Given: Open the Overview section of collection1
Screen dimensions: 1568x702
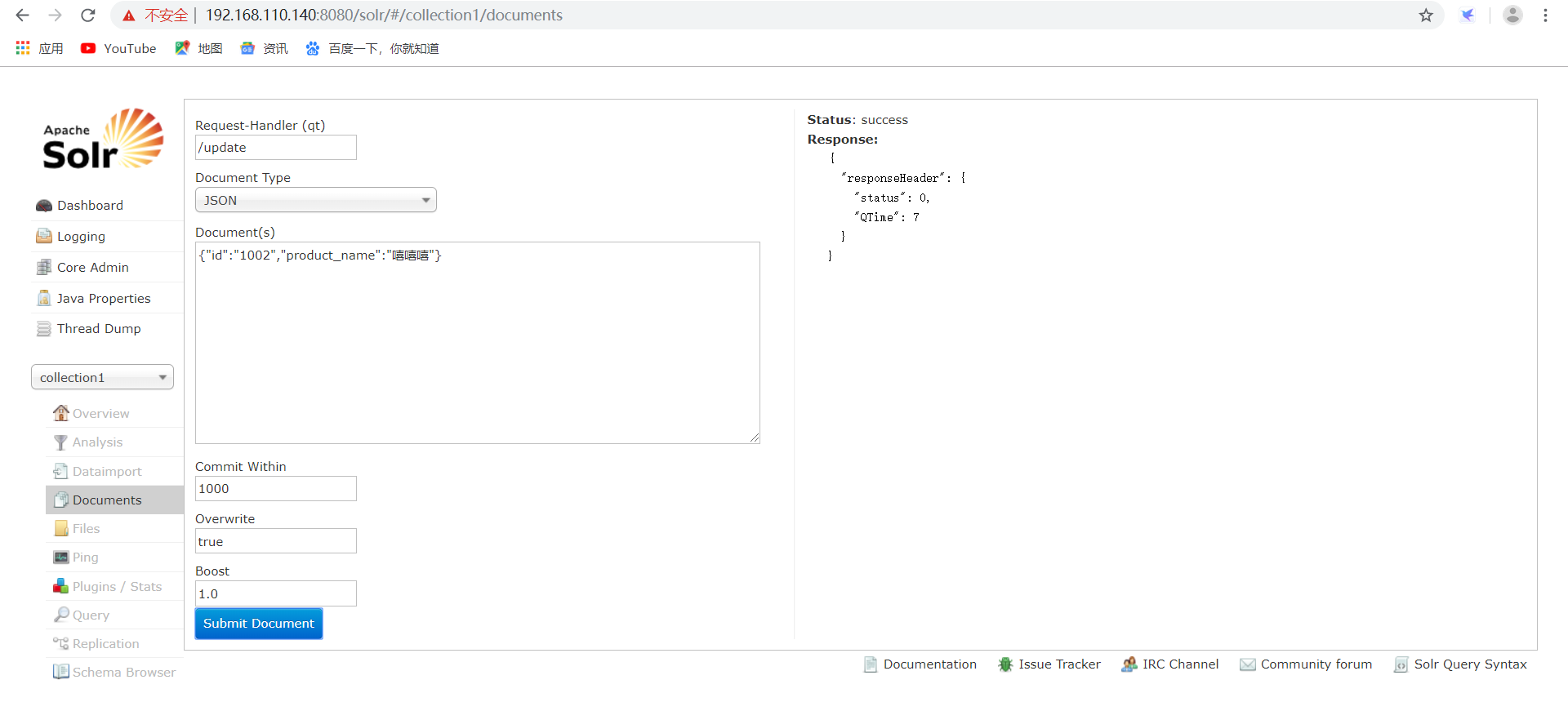Looking at the screenshot, I should 100,414.
